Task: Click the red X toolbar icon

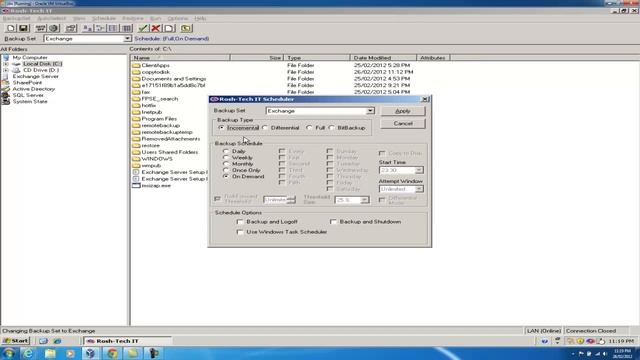Action: point(156,28)
